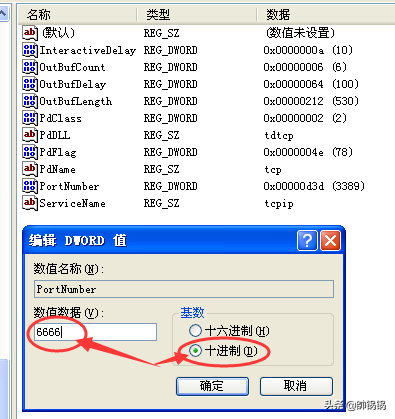Select the OutBufDelay value name
The image size is (395, 419).
[73, 84]
